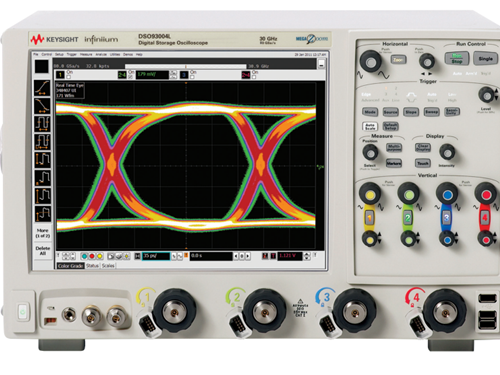The width and height of the screenshot is (500, 375).
Task: Push the green channel 2 front-panel button
Action: click(408, 218)
